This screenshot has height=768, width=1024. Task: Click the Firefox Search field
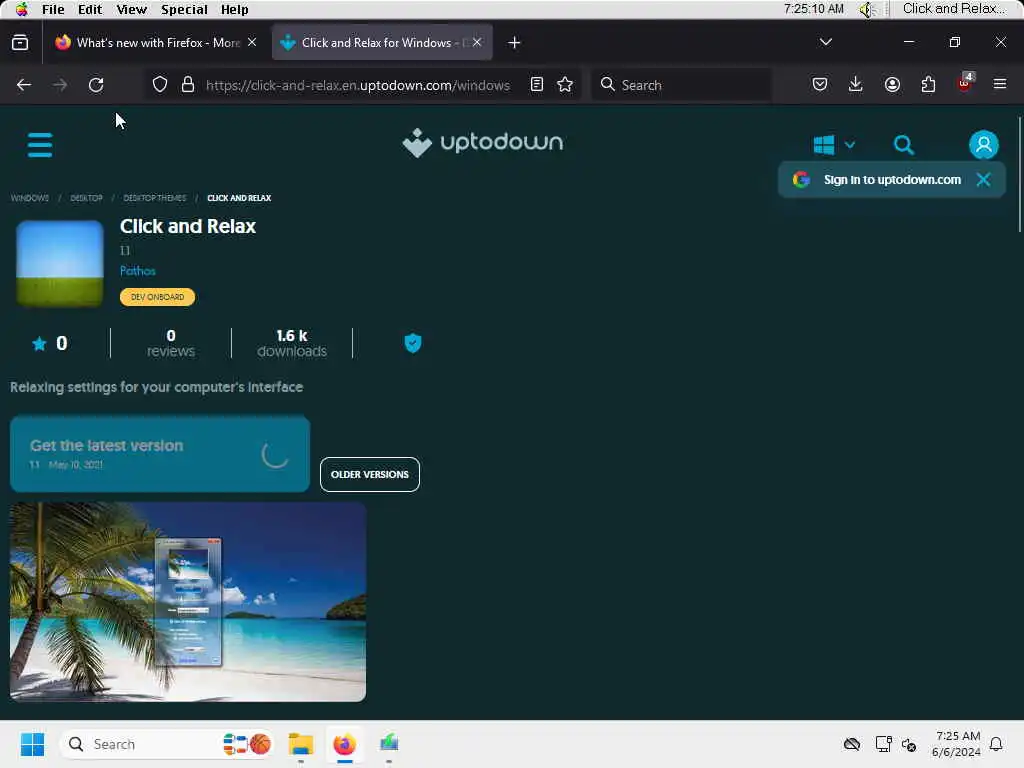pyautogui.click(x=682, y=85)
